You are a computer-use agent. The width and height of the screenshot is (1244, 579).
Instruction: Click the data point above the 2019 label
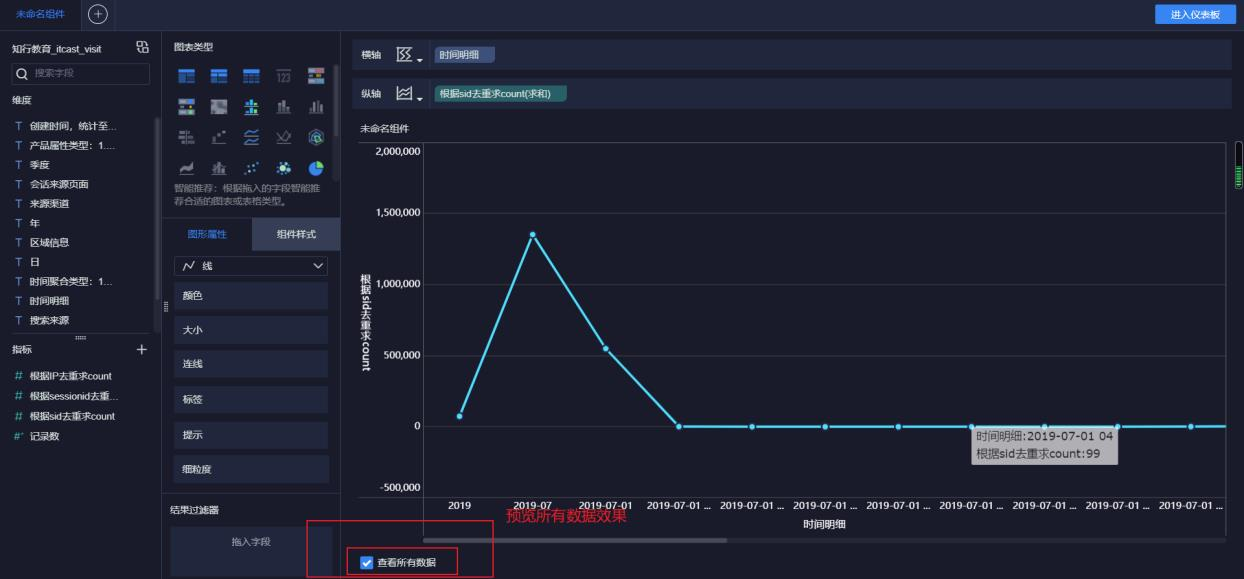pos(459,416)
